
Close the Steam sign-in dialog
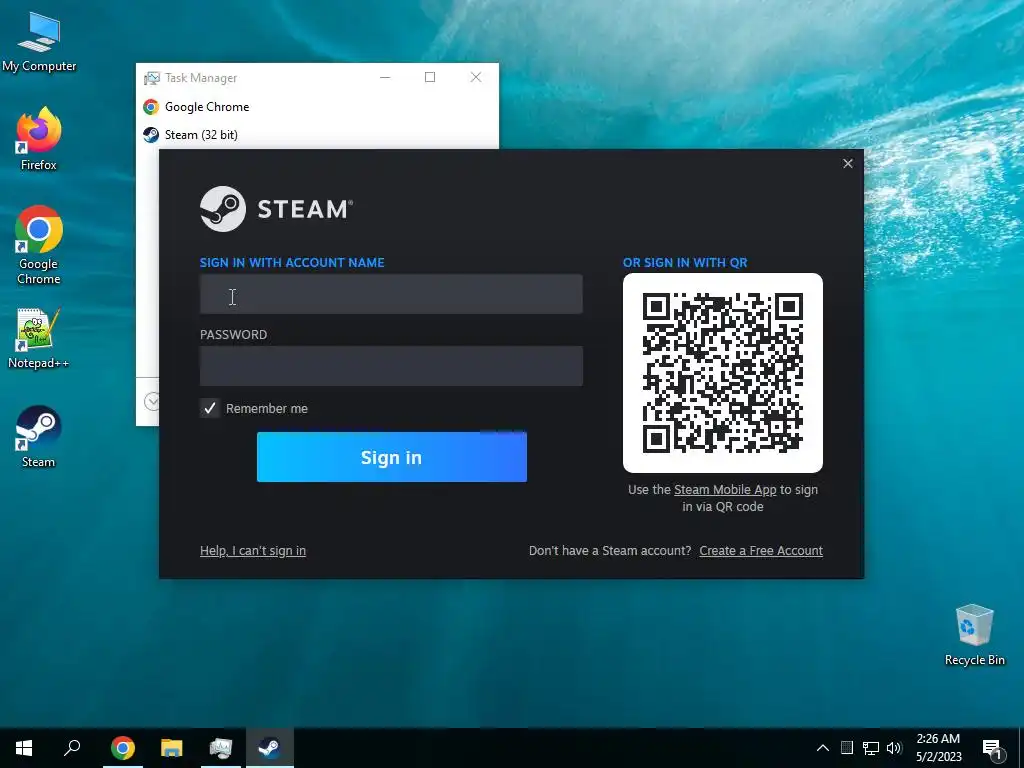point(848,163)
